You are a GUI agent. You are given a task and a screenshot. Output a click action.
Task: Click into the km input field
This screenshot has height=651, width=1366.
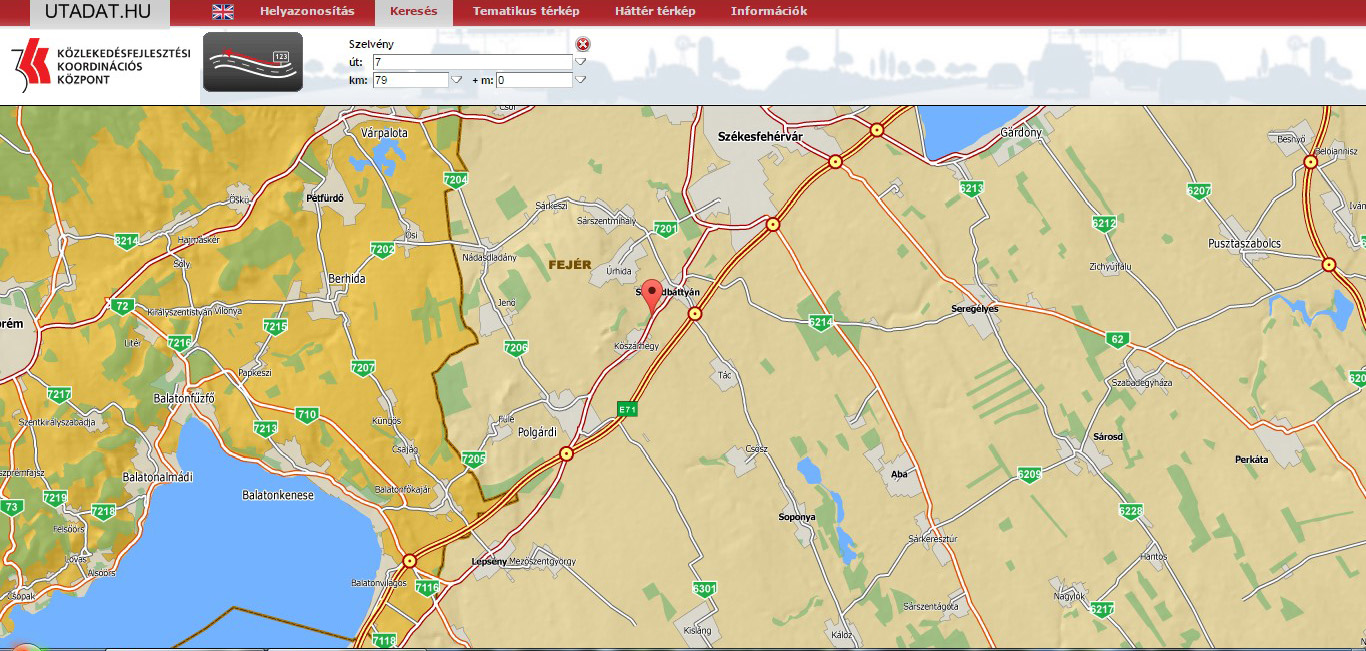[410, 80]
